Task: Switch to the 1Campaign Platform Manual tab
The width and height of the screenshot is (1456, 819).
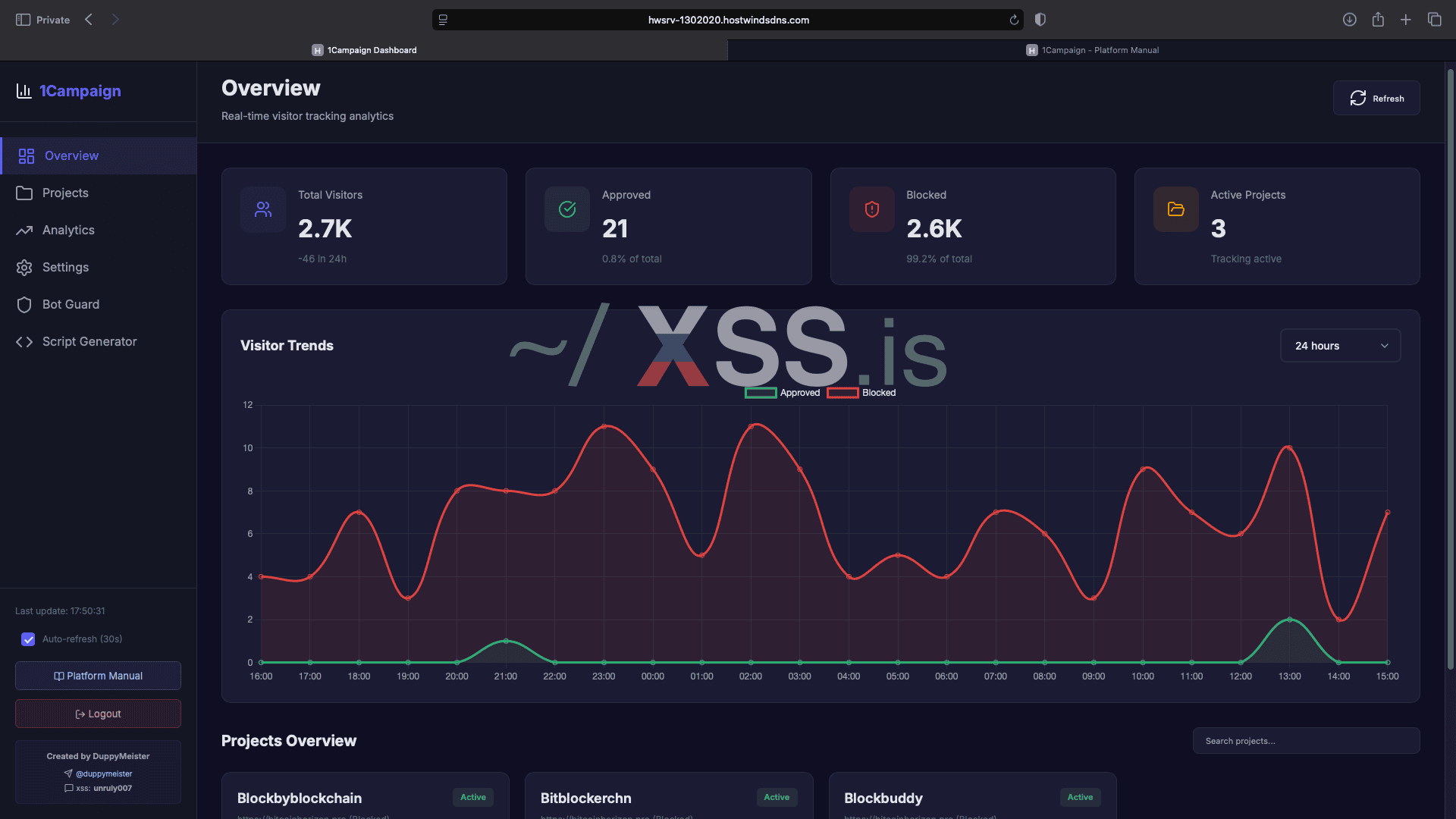Action: point(1092,50)
